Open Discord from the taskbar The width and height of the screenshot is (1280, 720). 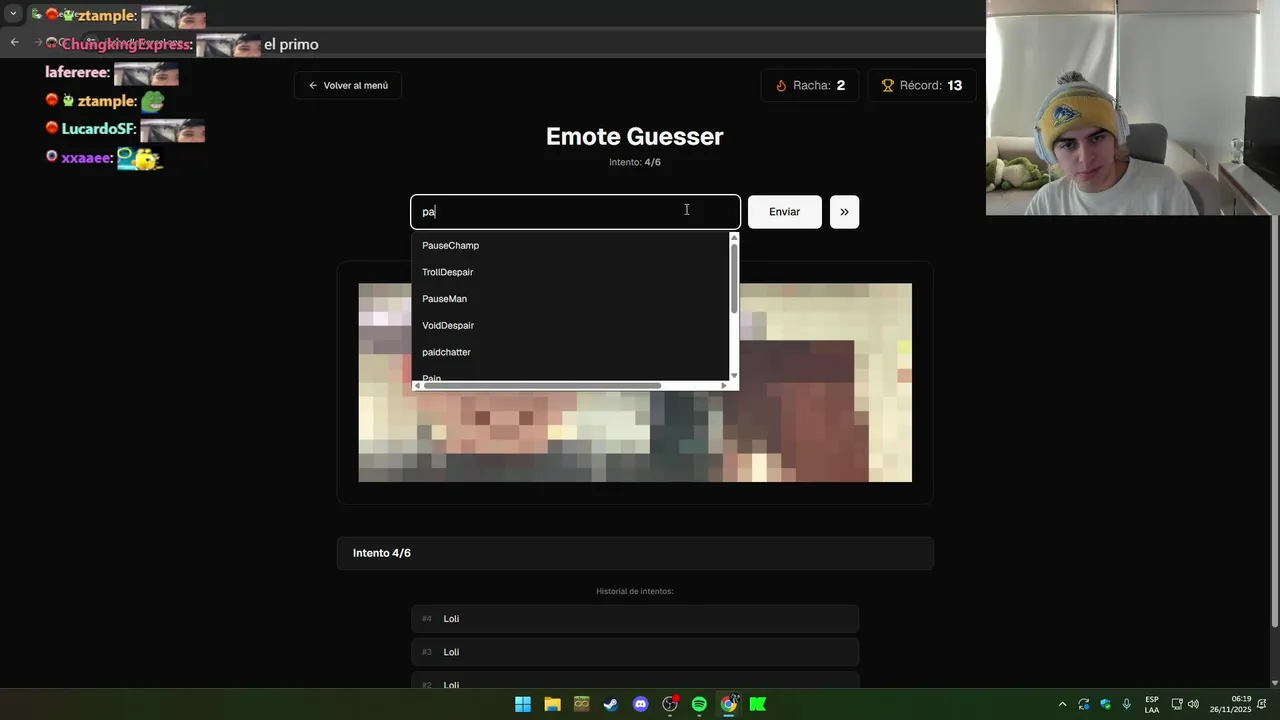point(641,704)
